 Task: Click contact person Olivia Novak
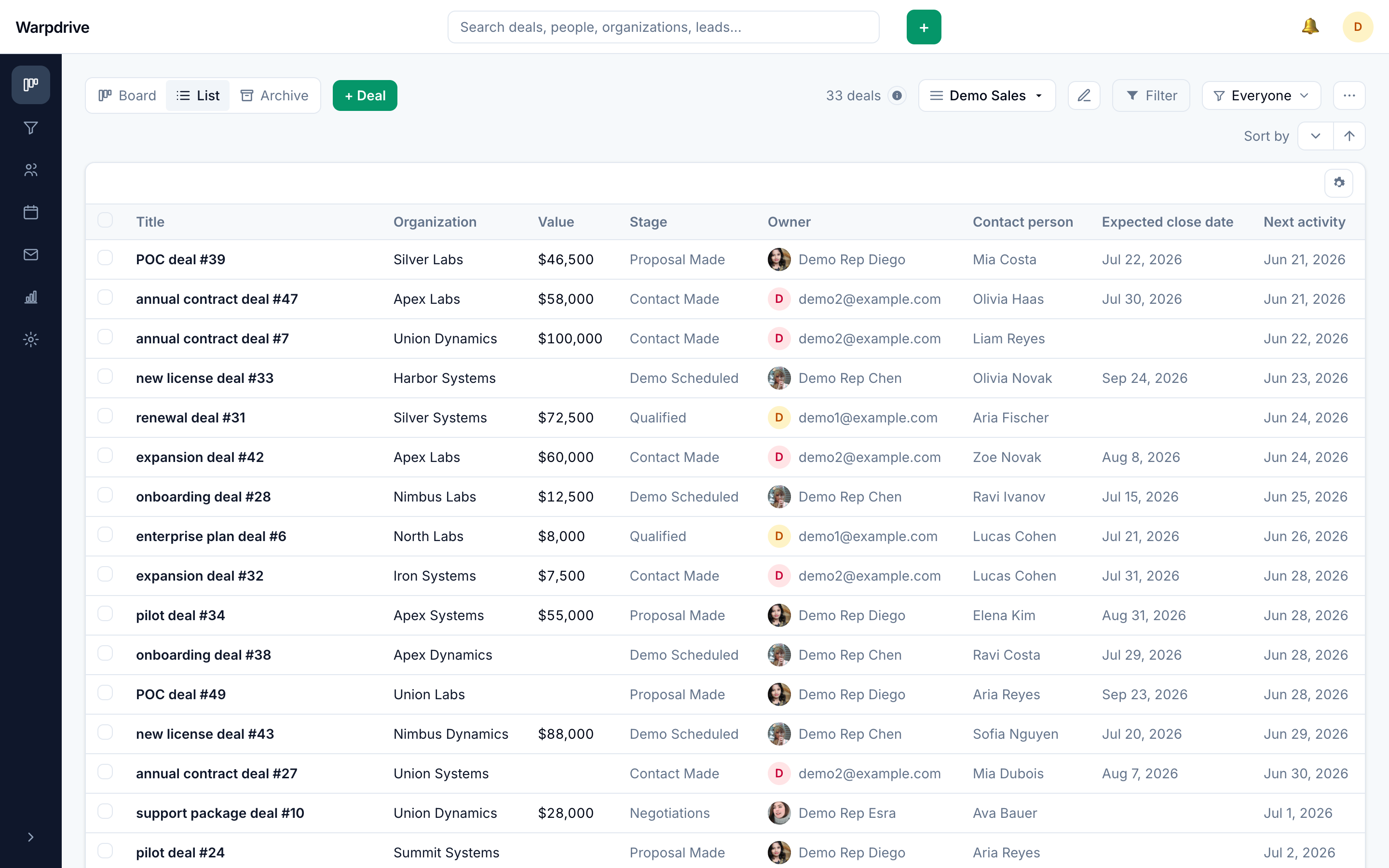pos(1012,379)
